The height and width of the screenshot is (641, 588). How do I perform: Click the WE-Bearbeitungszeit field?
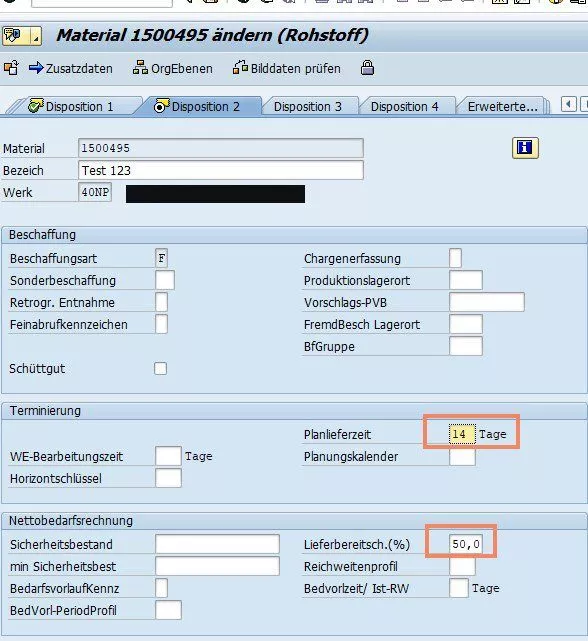click(168, 456)
